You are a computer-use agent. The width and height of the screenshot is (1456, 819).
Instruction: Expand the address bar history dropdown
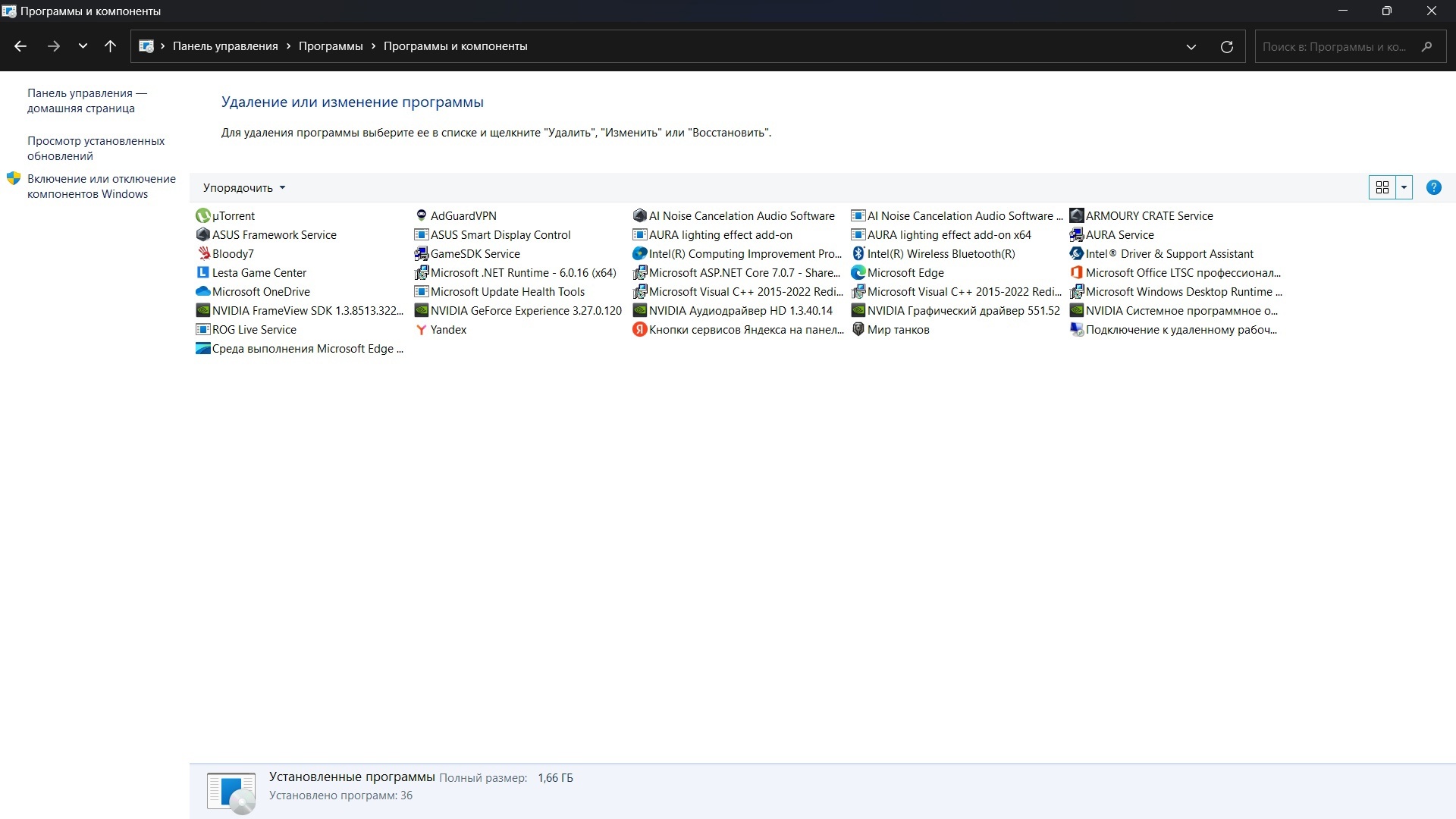coord(1191,47)
